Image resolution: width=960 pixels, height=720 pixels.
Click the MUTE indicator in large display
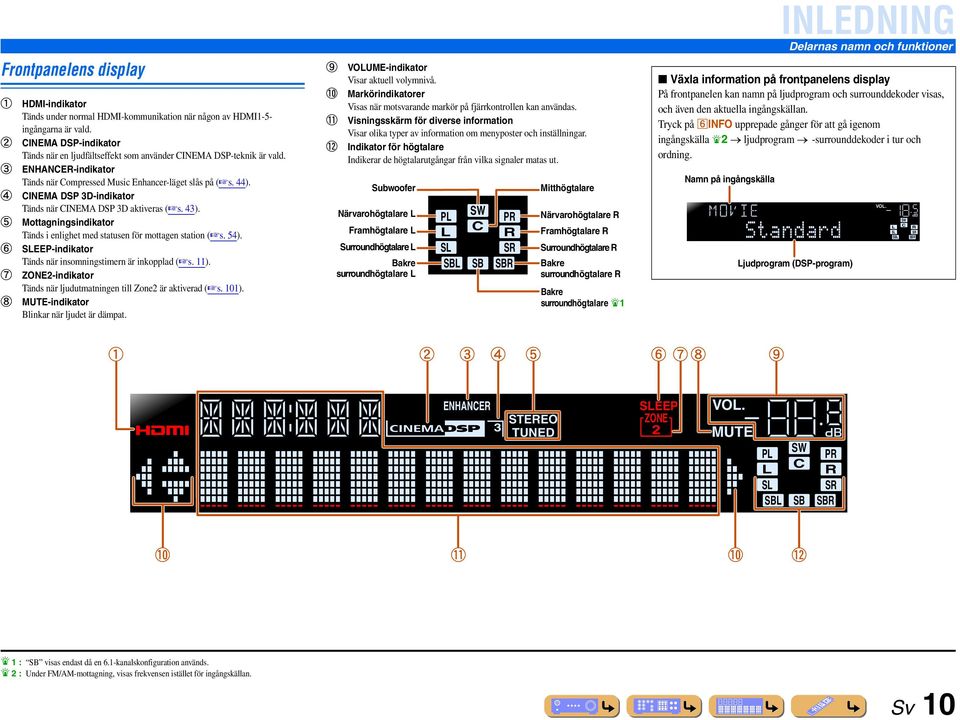click(x=732, y=432)
